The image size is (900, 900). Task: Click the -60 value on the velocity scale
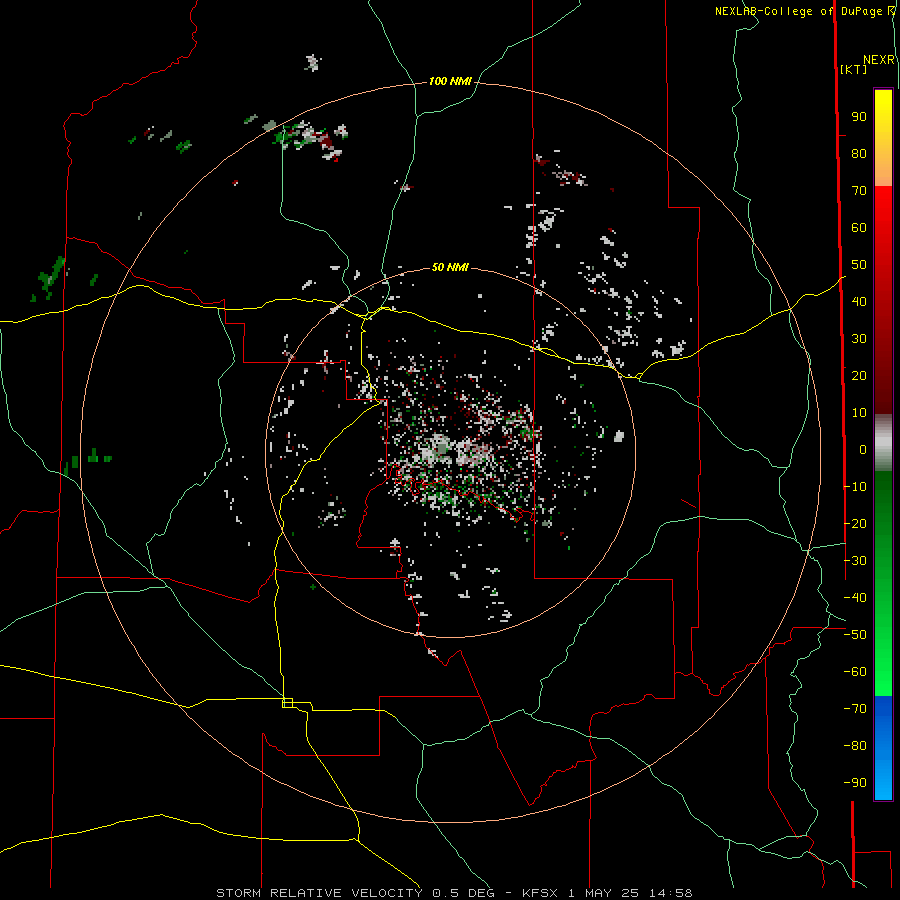855,672
